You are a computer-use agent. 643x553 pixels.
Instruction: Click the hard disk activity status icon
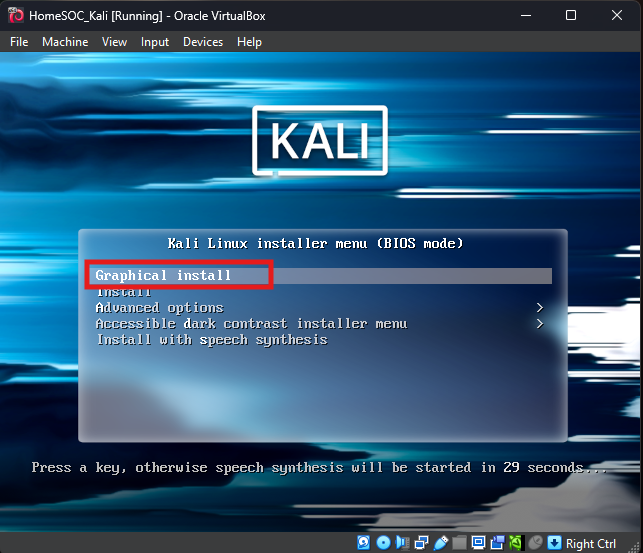pos(363,543)
